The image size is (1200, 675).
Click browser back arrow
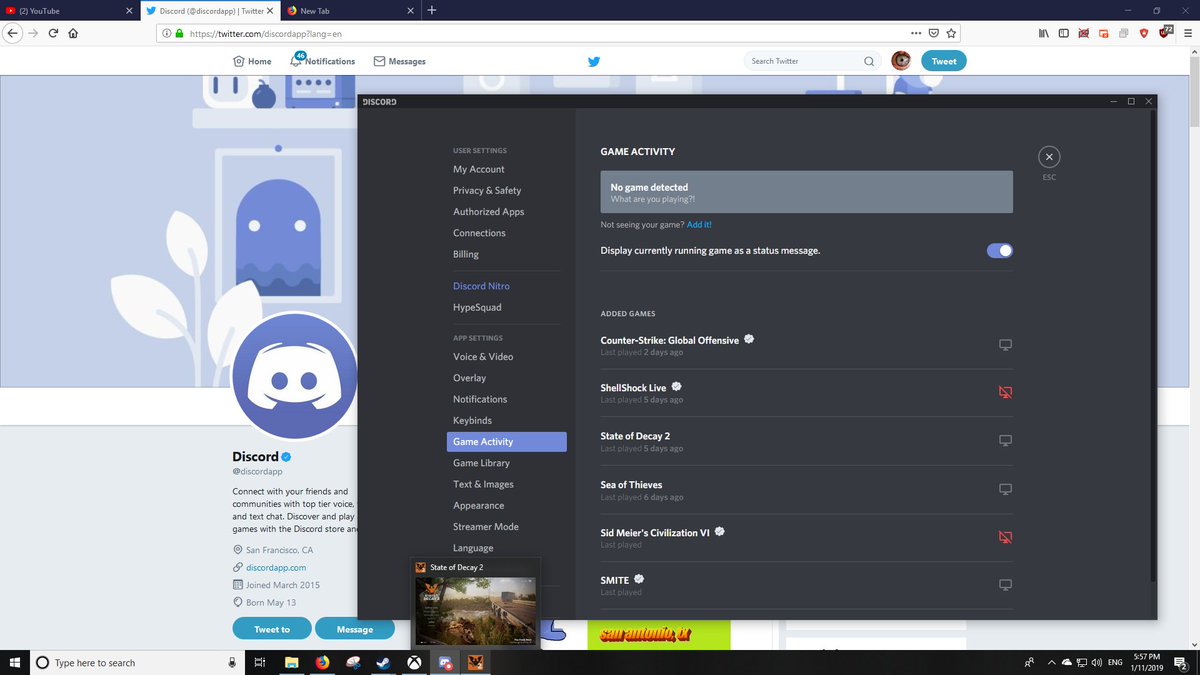12,33
